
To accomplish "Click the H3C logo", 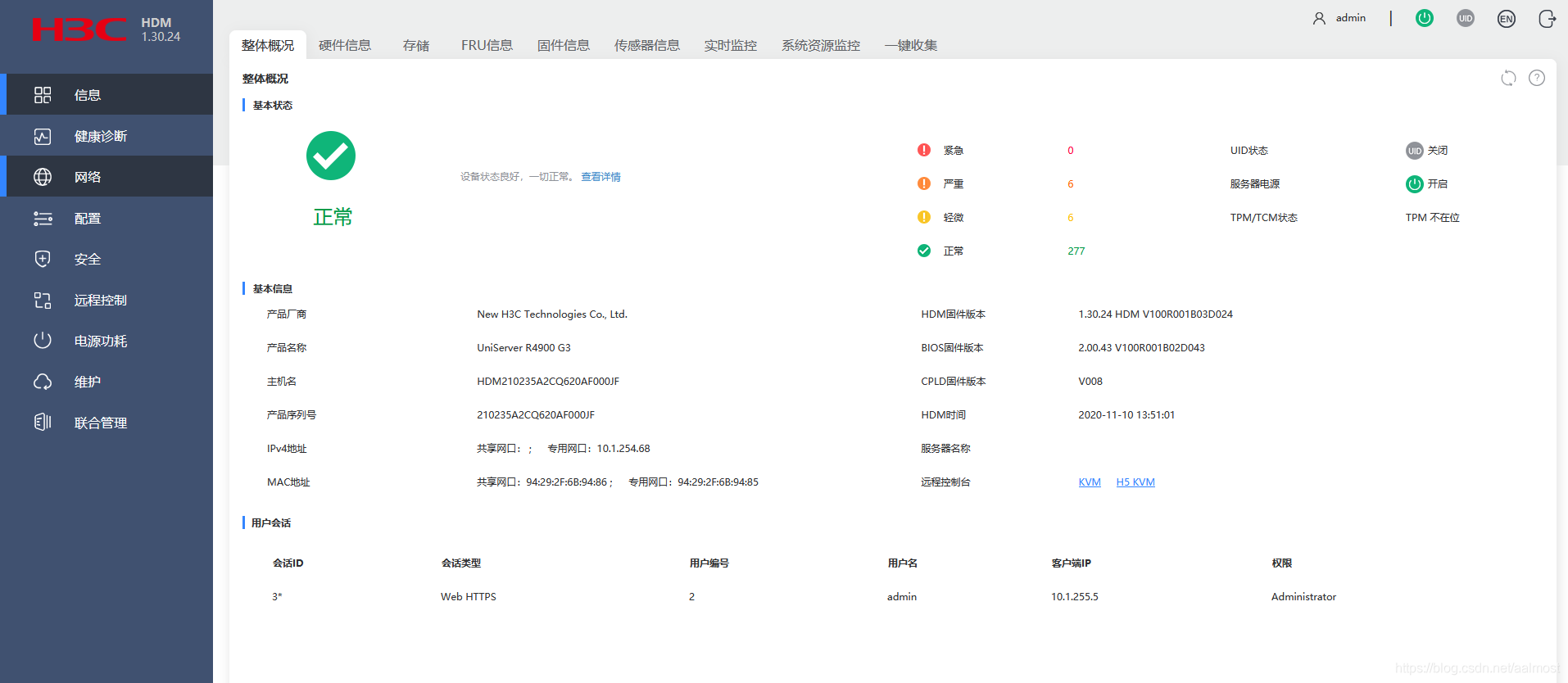I will point(79,29).
